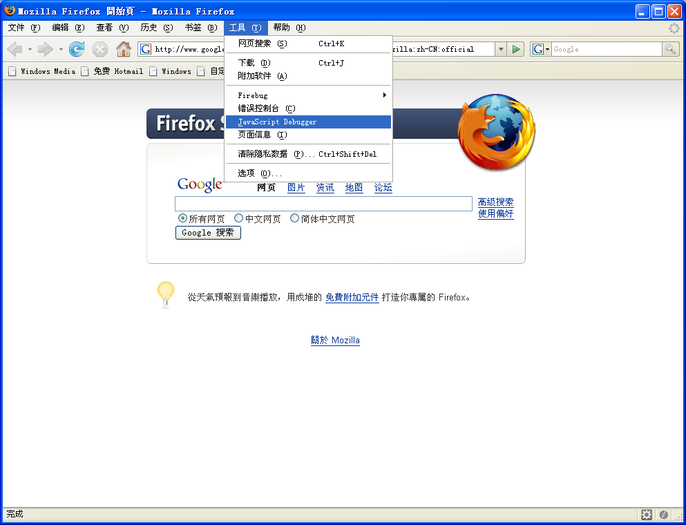Open the 使用偏好 link
This screenshot has height=525, width=686.
pyautogui.click(x=496, y=214)
